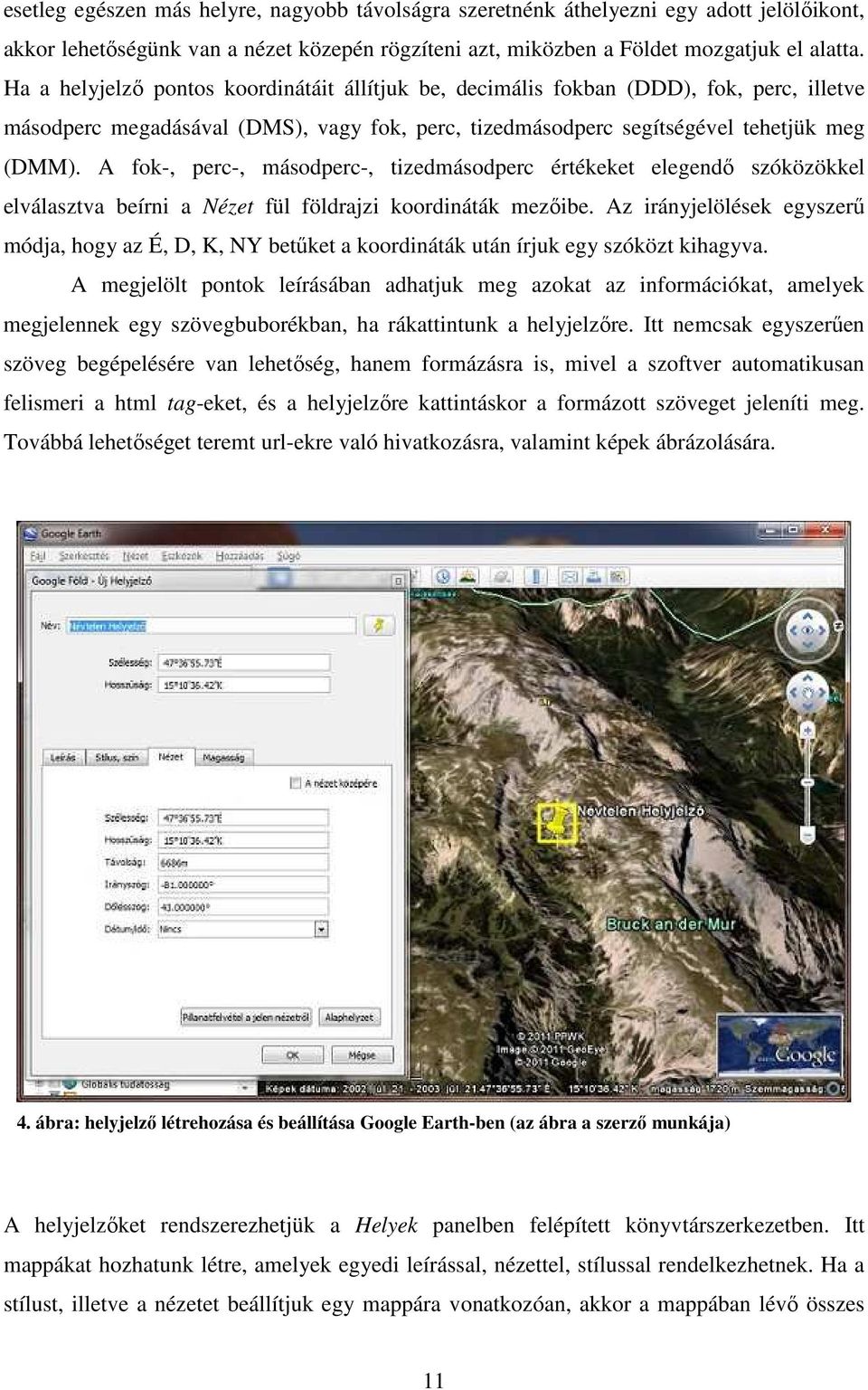Cancel the dialog with Mégse
The width and height of the screenshot is (868, 1390).
362,1055
